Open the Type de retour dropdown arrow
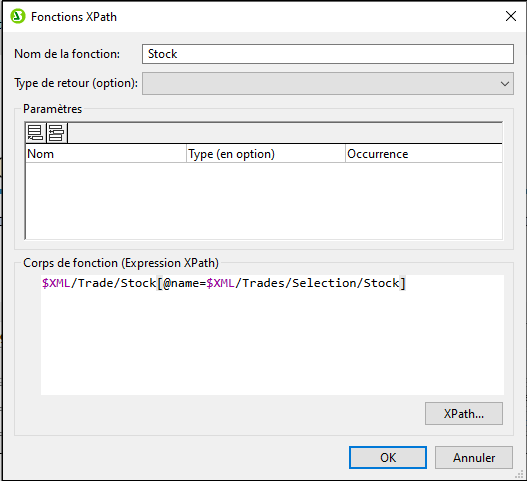 click(x=504, y=84)
